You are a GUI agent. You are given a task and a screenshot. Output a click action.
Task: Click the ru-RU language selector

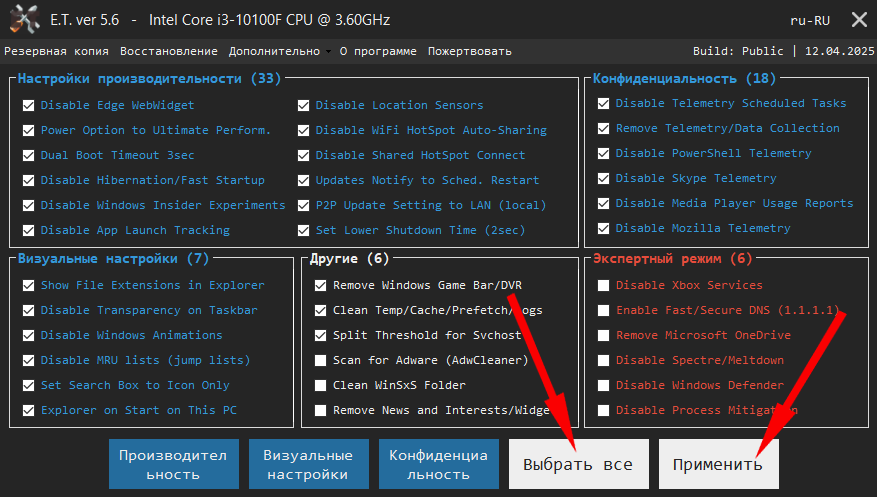pos(810,21)
